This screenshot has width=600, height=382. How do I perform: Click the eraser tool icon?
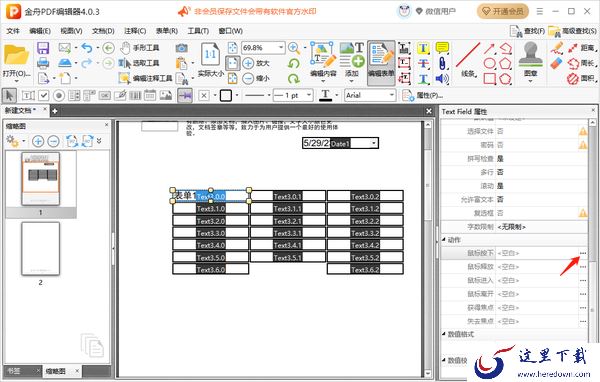(557, 63)
